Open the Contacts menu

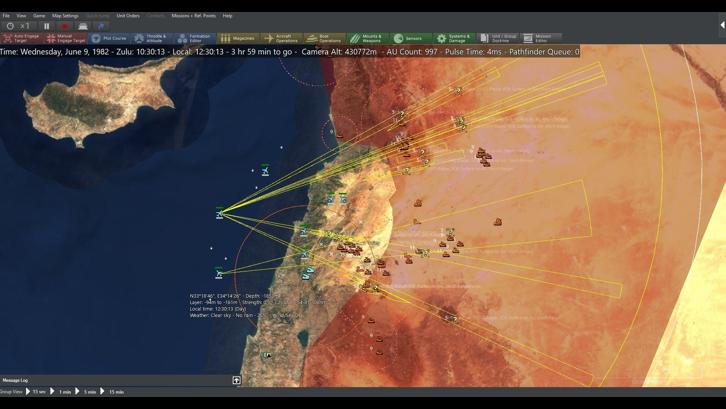tap(156, 16)
